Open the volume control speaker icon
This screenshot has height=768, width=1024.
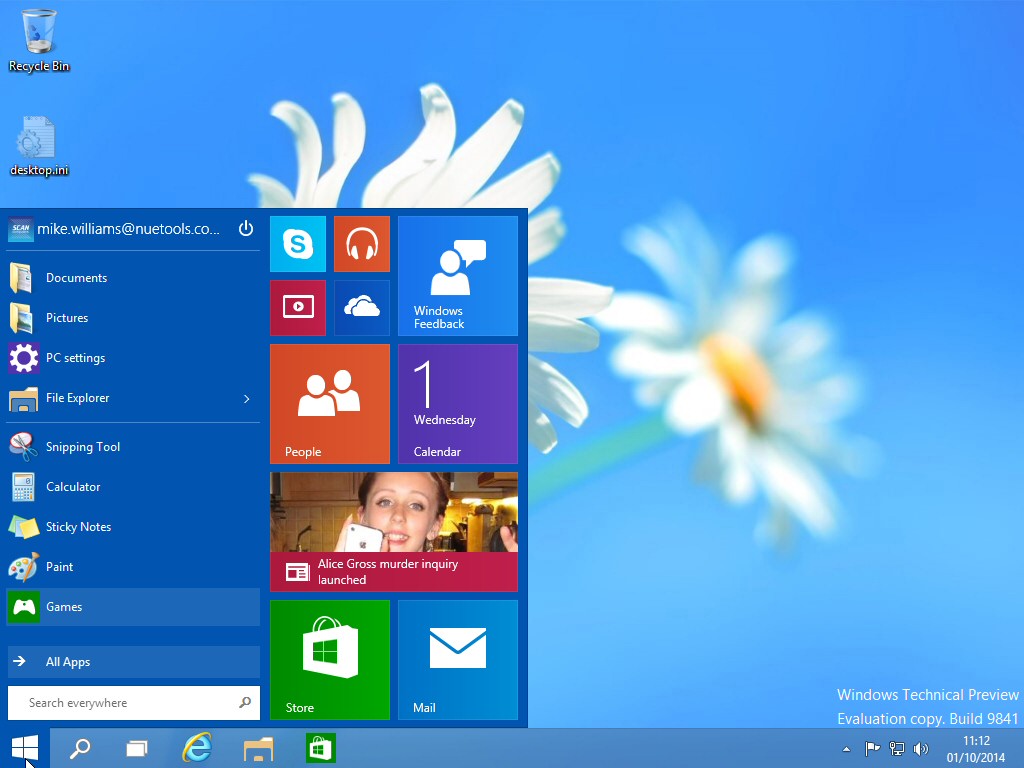tap(921, 749)
